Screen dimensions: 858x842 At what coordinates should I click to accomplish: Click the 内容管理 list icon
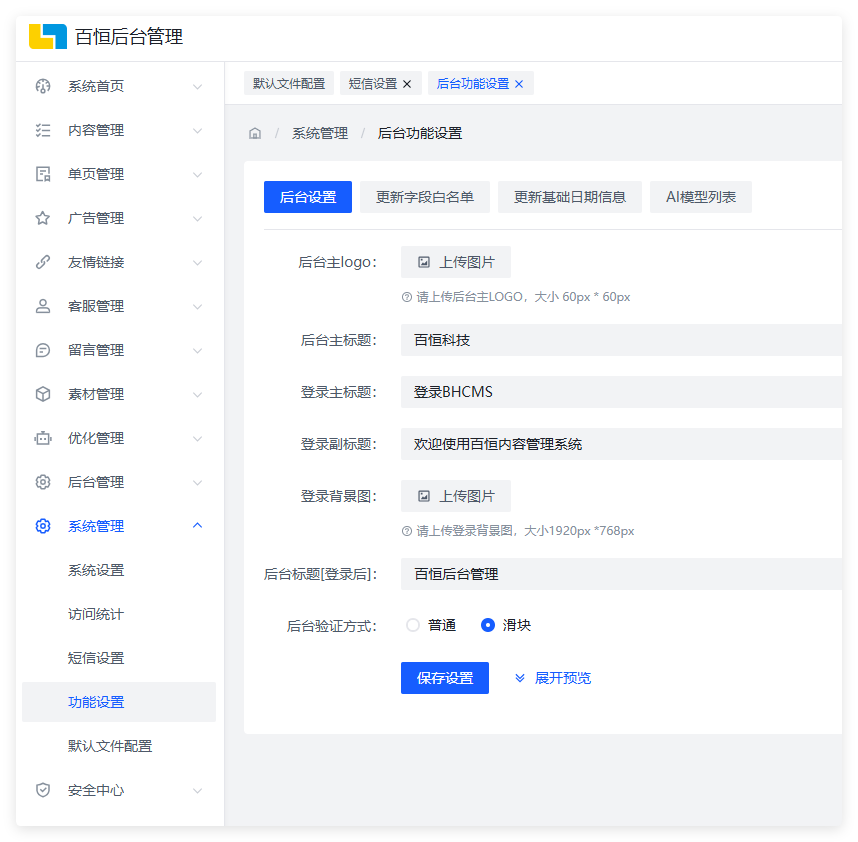[42, 130]
